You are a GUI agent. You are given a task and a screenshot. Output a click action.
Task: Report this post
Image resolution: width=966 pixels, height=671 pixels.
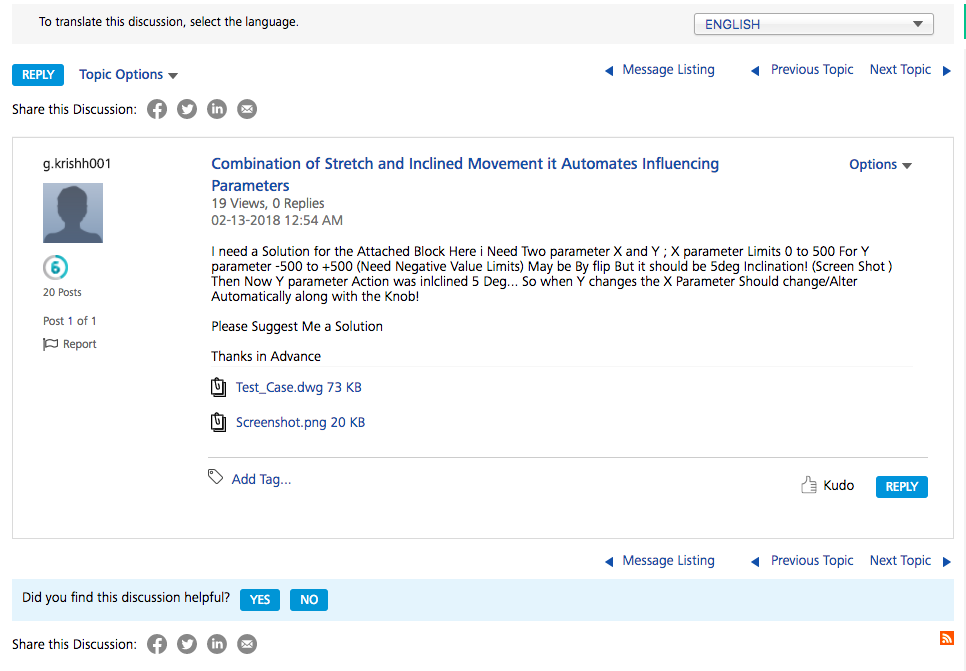(70, 344)
